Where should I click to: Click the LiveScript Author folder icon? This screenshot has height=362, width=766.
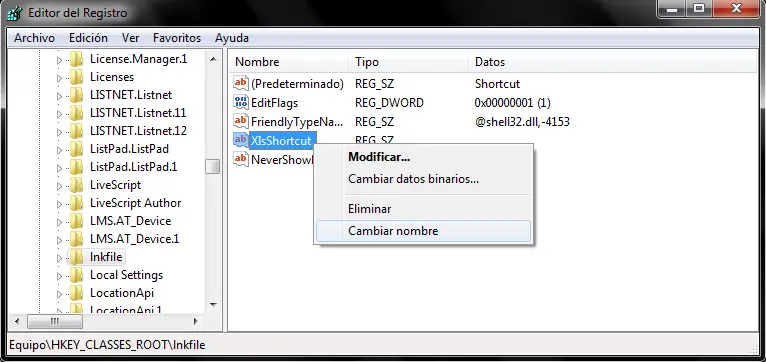76,204
